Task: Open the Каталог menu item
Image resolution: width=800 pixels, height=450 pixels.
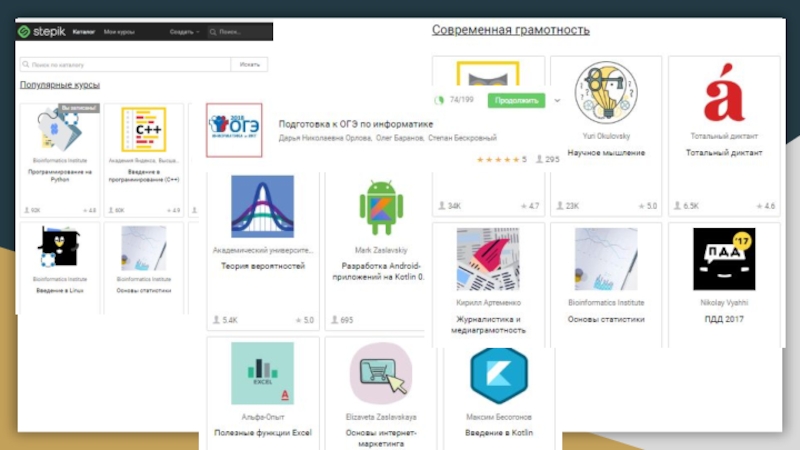Action: 84,32
